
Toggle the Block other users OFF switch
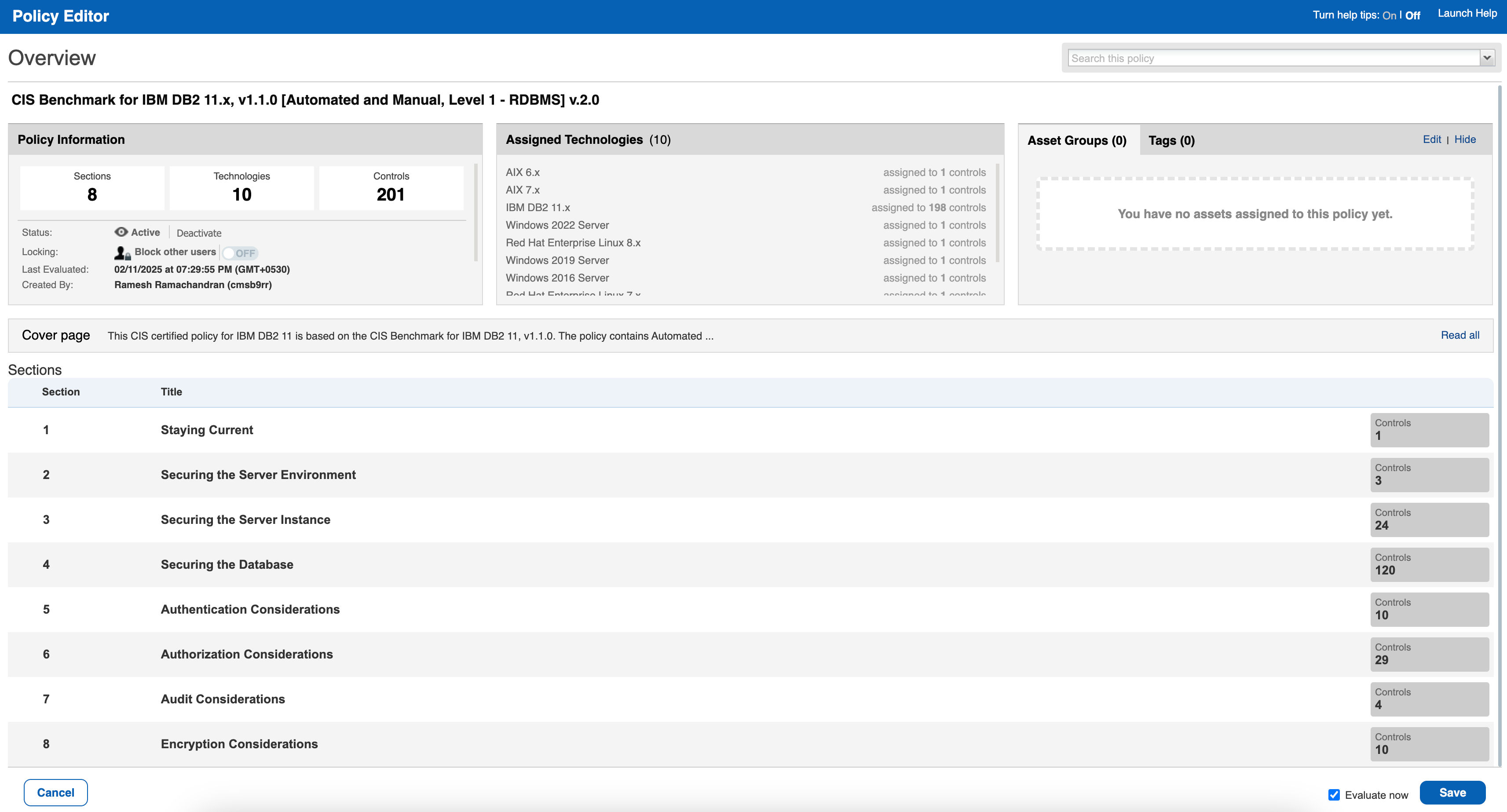pyautogui.click(x=240, y=253)
